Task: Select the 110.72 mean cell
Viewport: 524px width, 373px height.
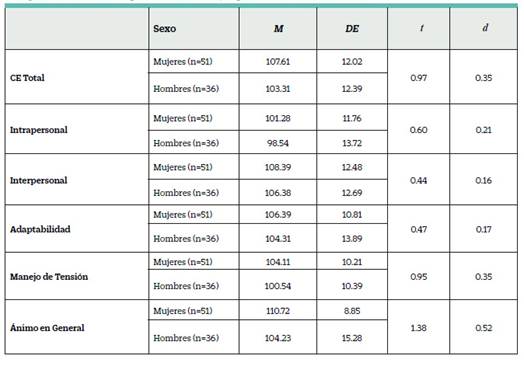Action: tap(278, 311)
